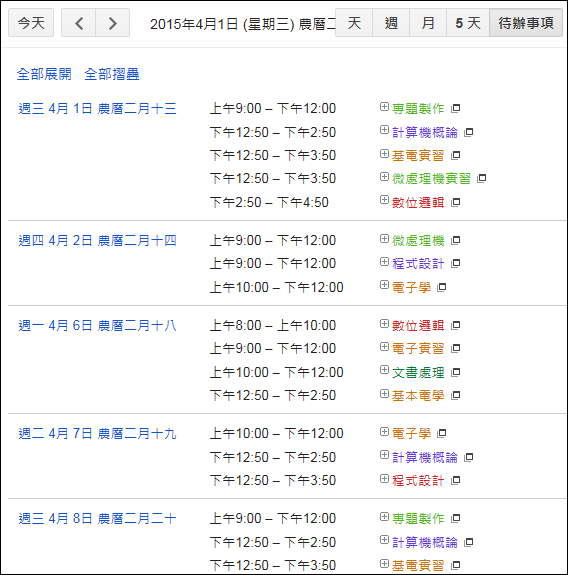Open 專題製作 event title on April 1

coord(418,109)
